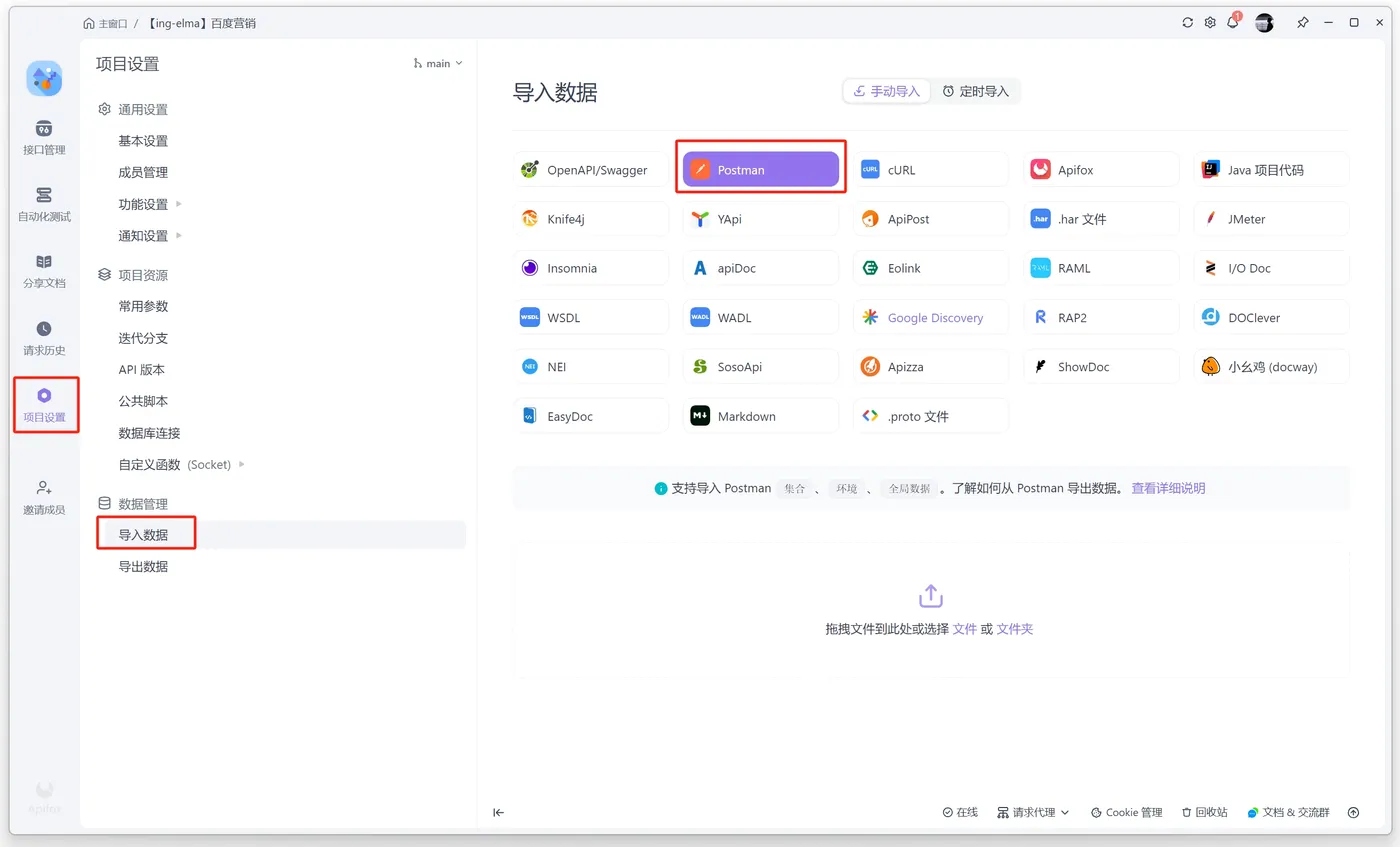1400x847 pixels.
Task: Open 回收站 in the status bar
Action: (x=1204, y=812)
